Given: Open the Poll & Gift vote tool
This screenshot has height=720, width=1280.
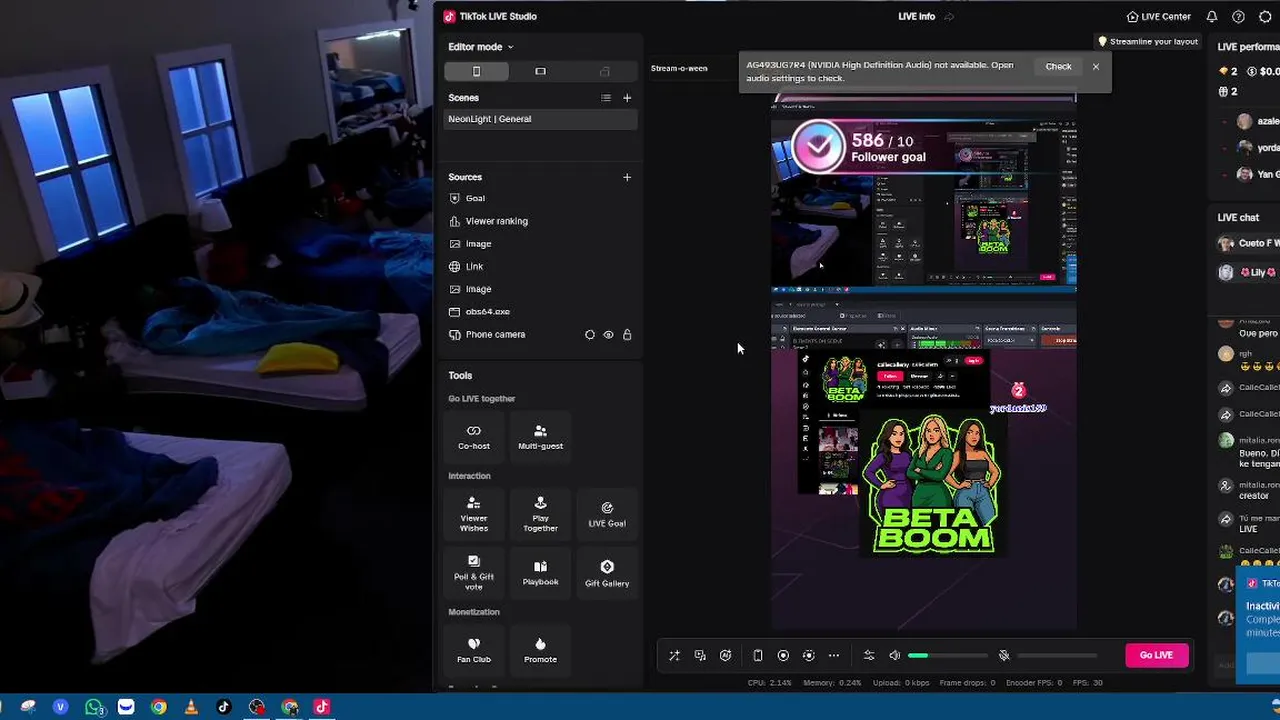Looking at the screenshot, I should click(x=474, y=572).
